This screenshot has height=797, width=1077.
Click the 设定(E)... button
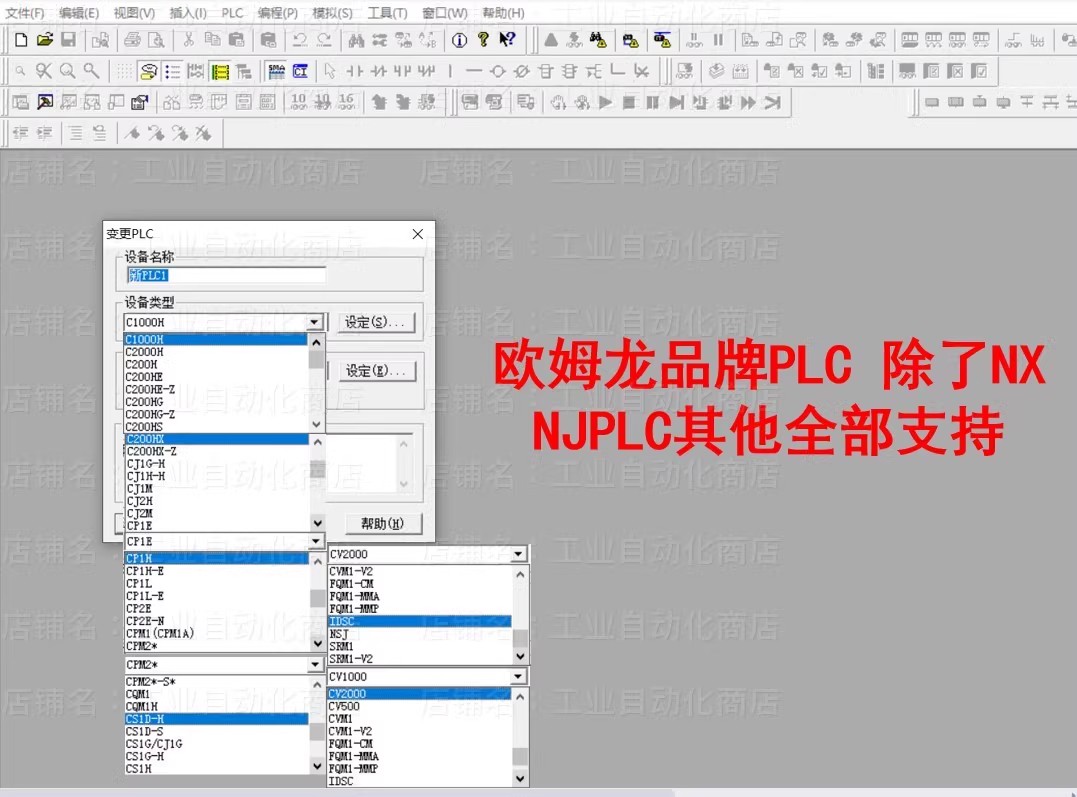(x=376, y=371)
